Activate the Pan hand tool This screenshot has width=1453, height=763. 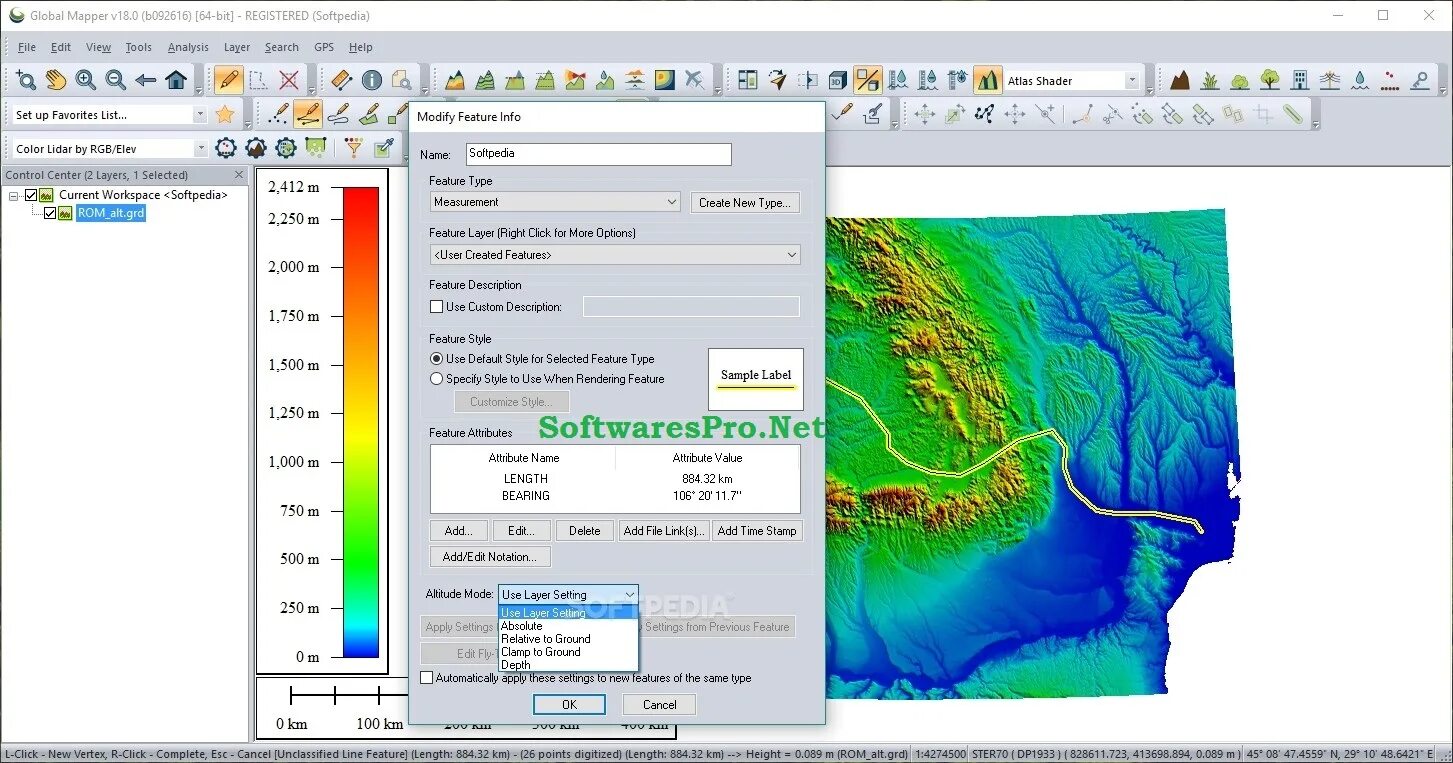[56, 80]
